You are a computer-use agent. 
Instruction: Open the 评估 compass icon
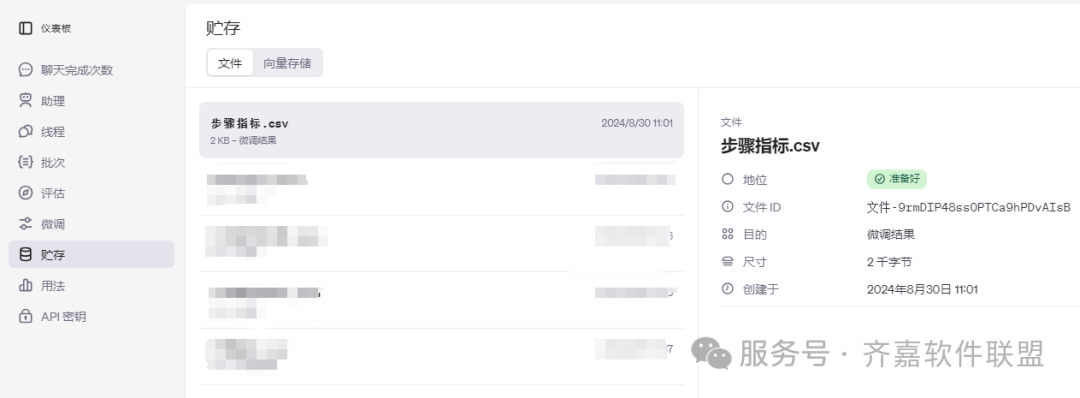(25, 193)
